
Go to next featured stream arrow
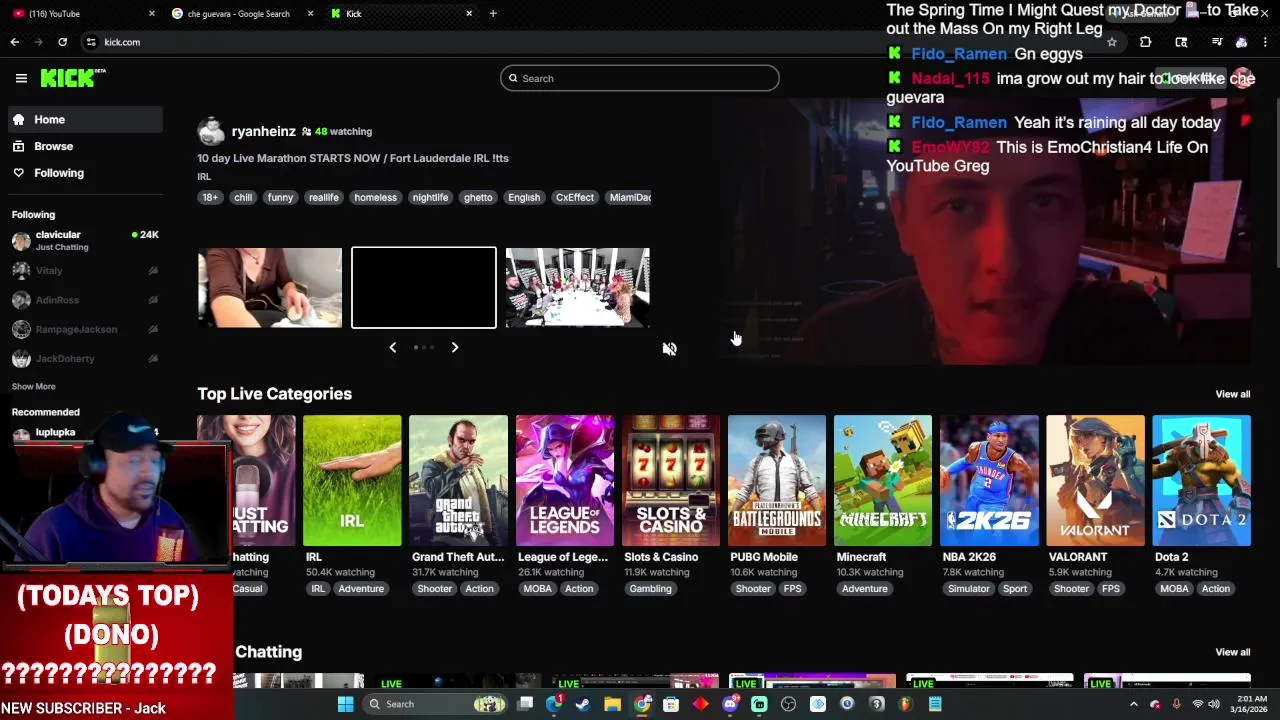point(455,347)
